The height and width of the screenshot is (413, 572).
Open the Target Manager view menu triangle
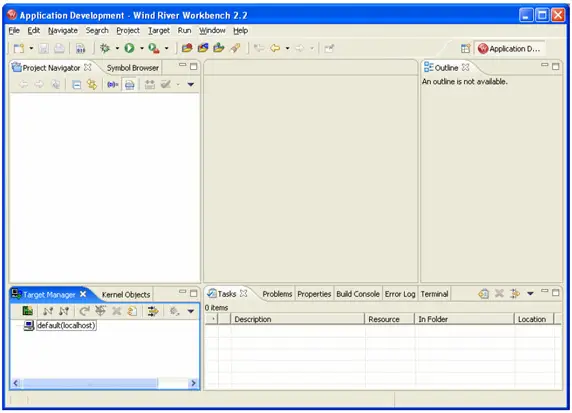190,311
